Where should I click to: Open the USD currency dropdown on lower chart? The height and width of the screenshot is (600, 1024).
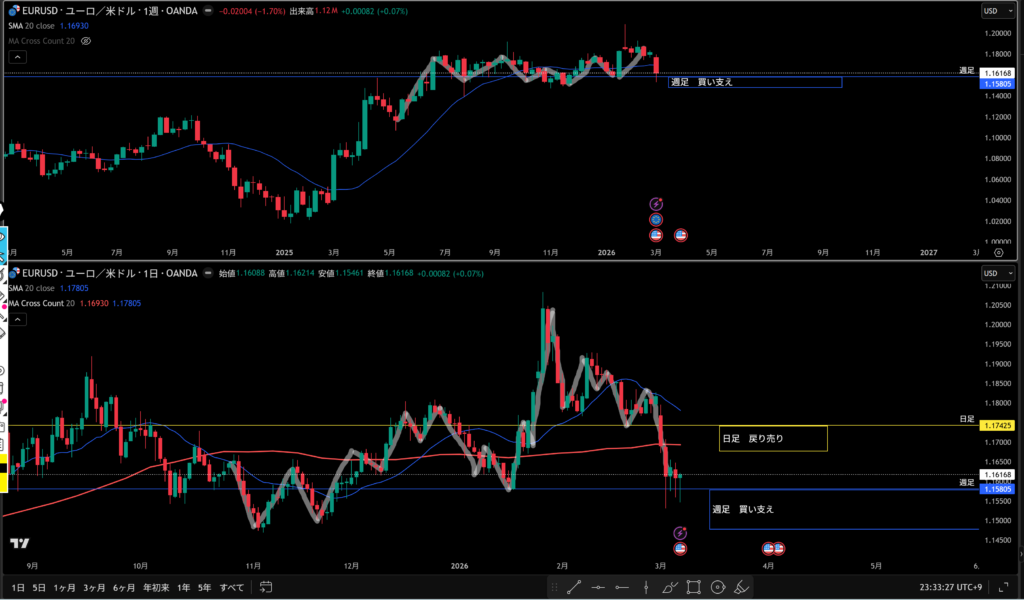click(992, 273)
